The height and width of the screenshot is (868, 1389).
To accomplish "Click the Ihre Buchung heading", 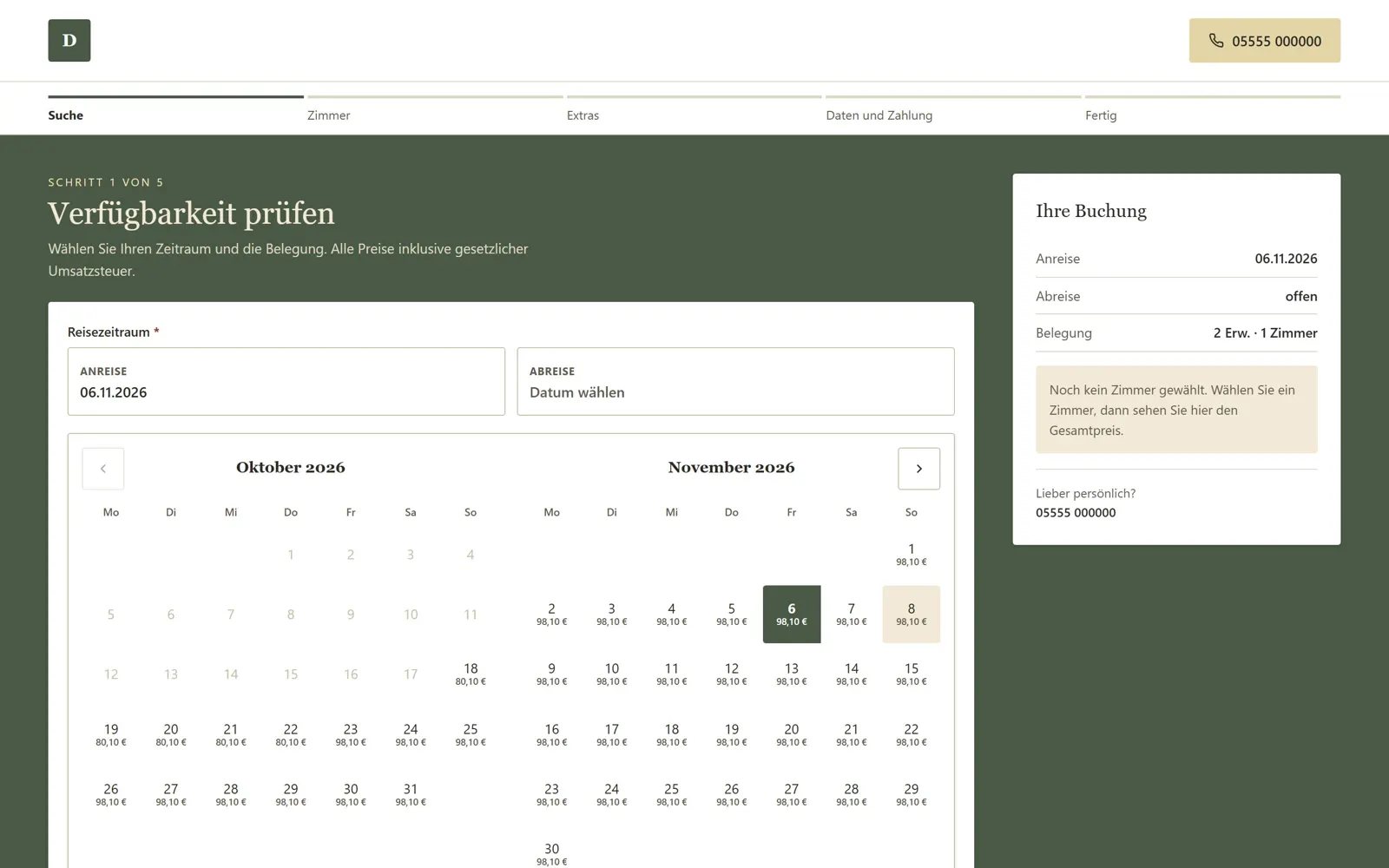I will [x=1091, y=211].
